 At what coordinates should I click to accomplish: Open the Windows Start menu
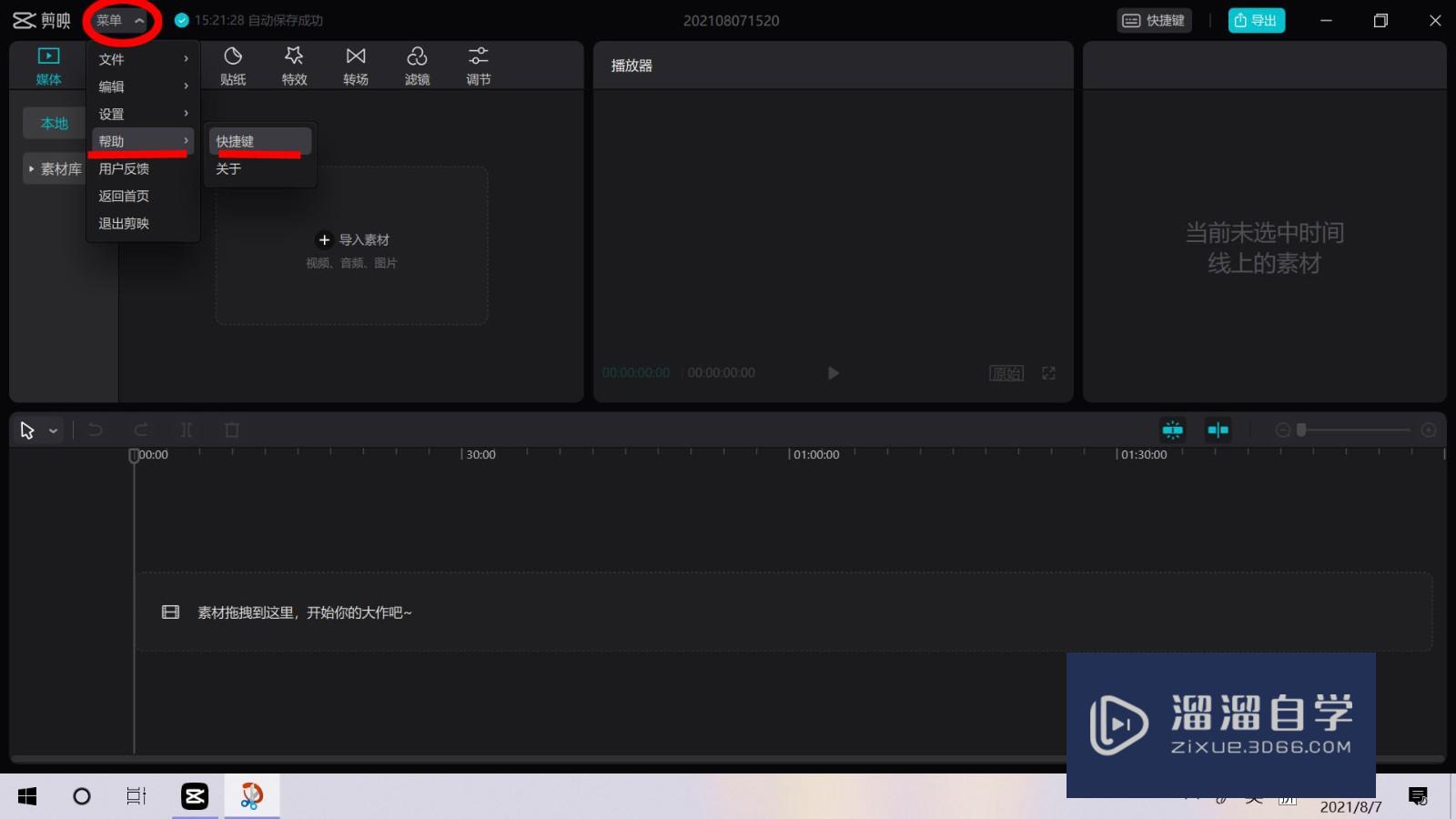pos(27,797)
